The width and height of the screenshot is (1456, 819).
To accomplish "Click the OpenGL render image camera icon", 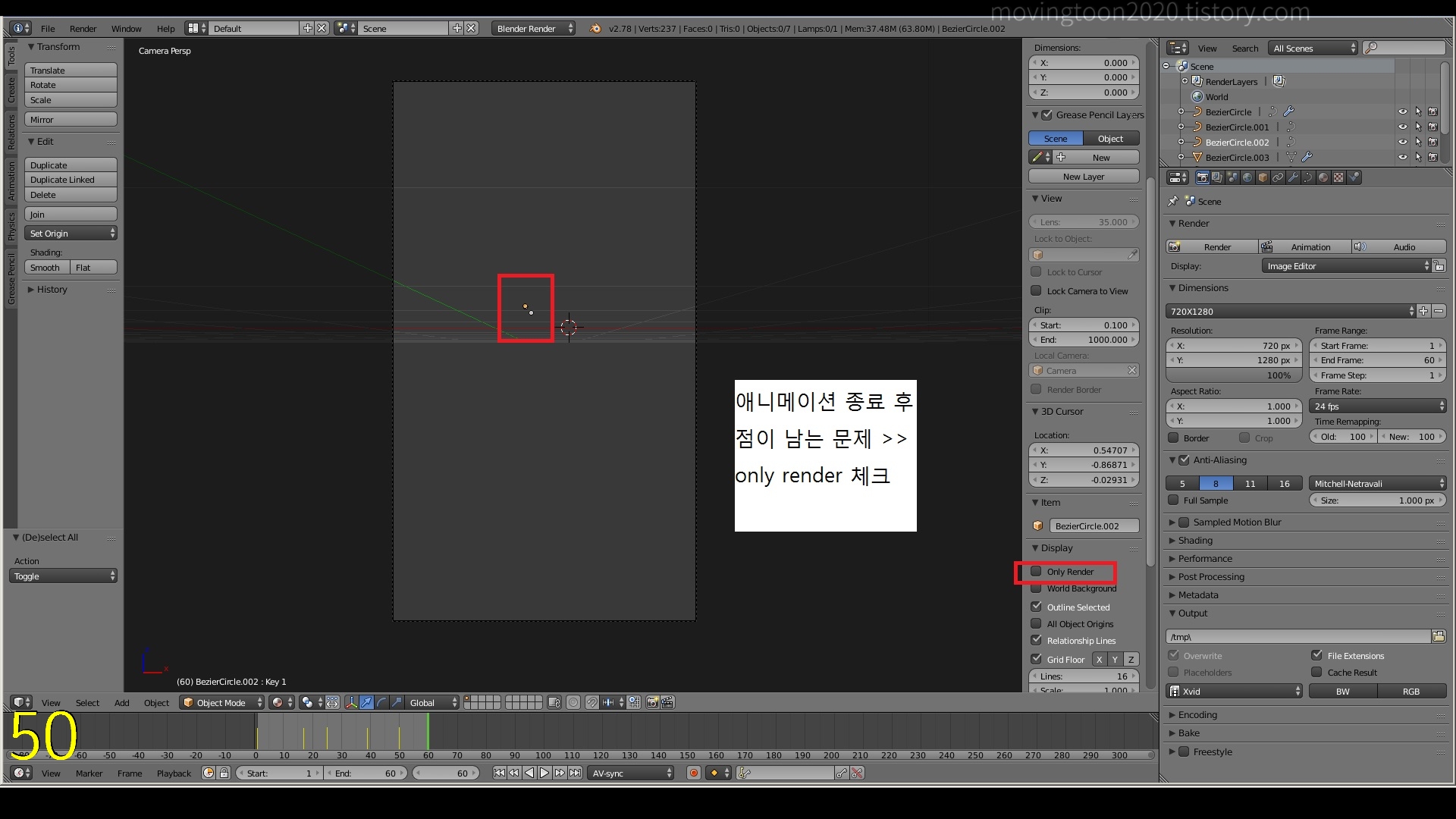I will (652, 703).
